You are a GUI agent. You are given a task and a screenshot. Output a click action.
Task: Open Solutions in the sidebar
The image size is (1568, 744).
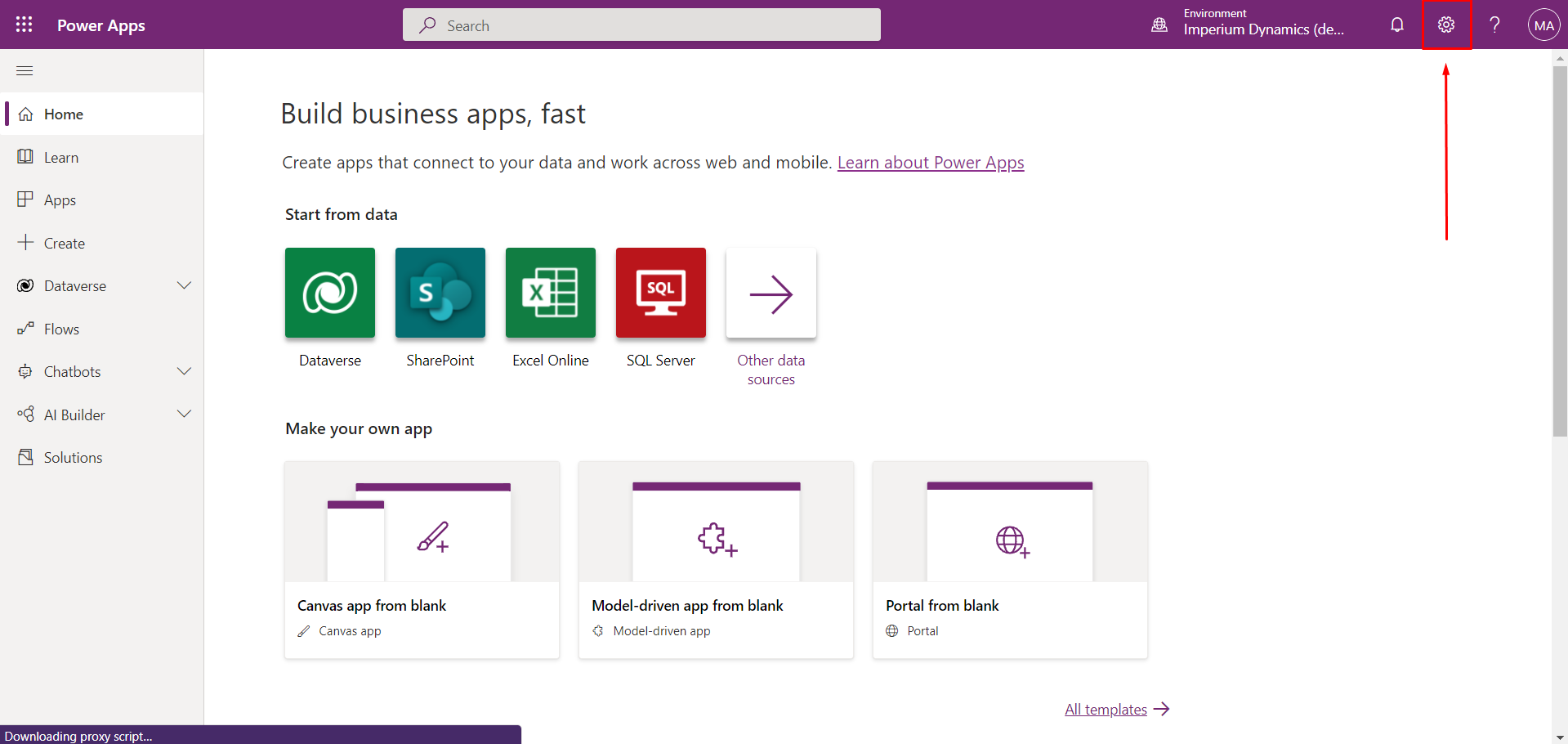coord(73,458)
